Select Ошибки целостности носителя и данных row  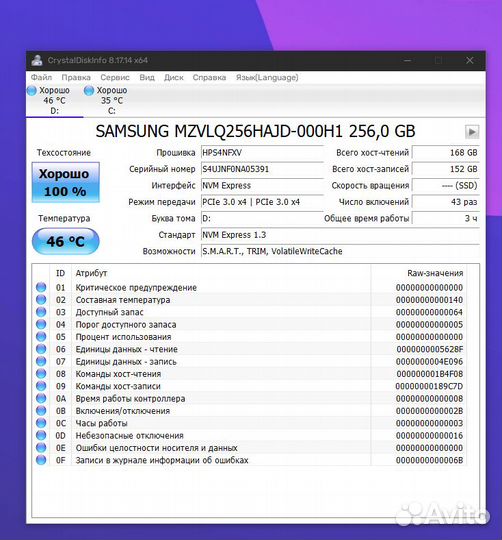pyautogui.click(x=249, y=448)
